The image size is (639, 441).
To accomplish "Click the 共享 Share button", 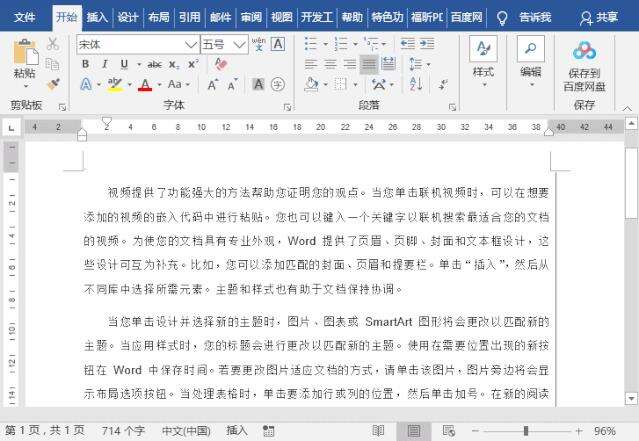I will 599,18.
